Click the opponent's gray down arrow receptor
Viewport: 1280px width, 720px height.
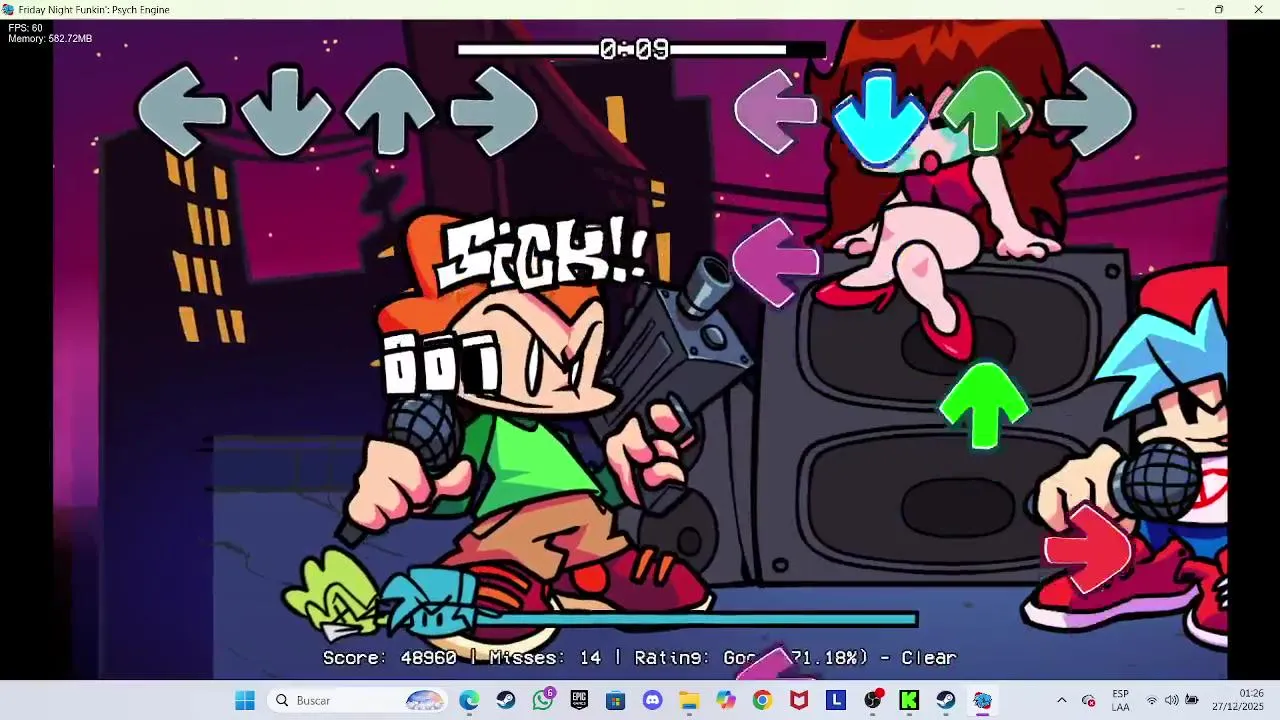pyautogui.click(x=286, y=111)
